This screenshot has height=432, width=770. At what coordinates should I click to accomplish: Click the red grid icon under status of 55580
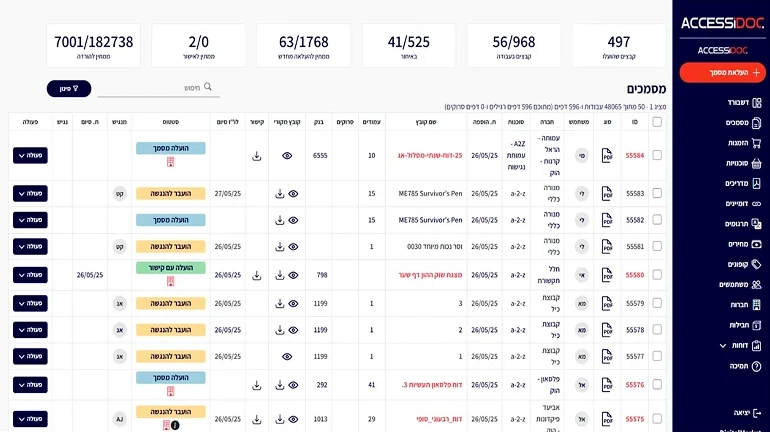[x=170, y=281]
